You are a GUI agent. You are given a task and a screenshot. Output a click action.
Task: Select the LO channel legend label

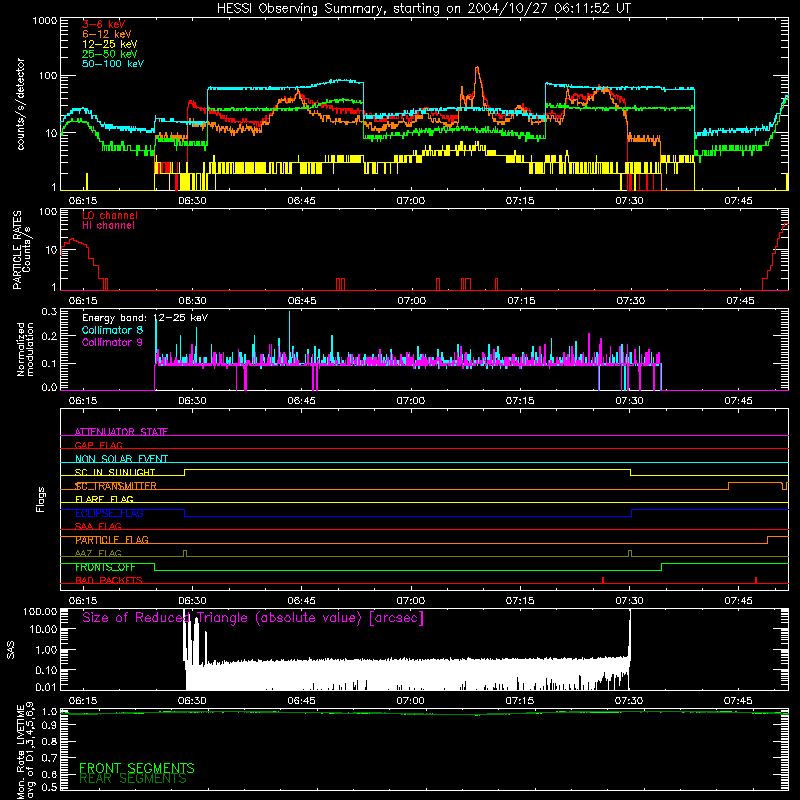click(110, 215)
